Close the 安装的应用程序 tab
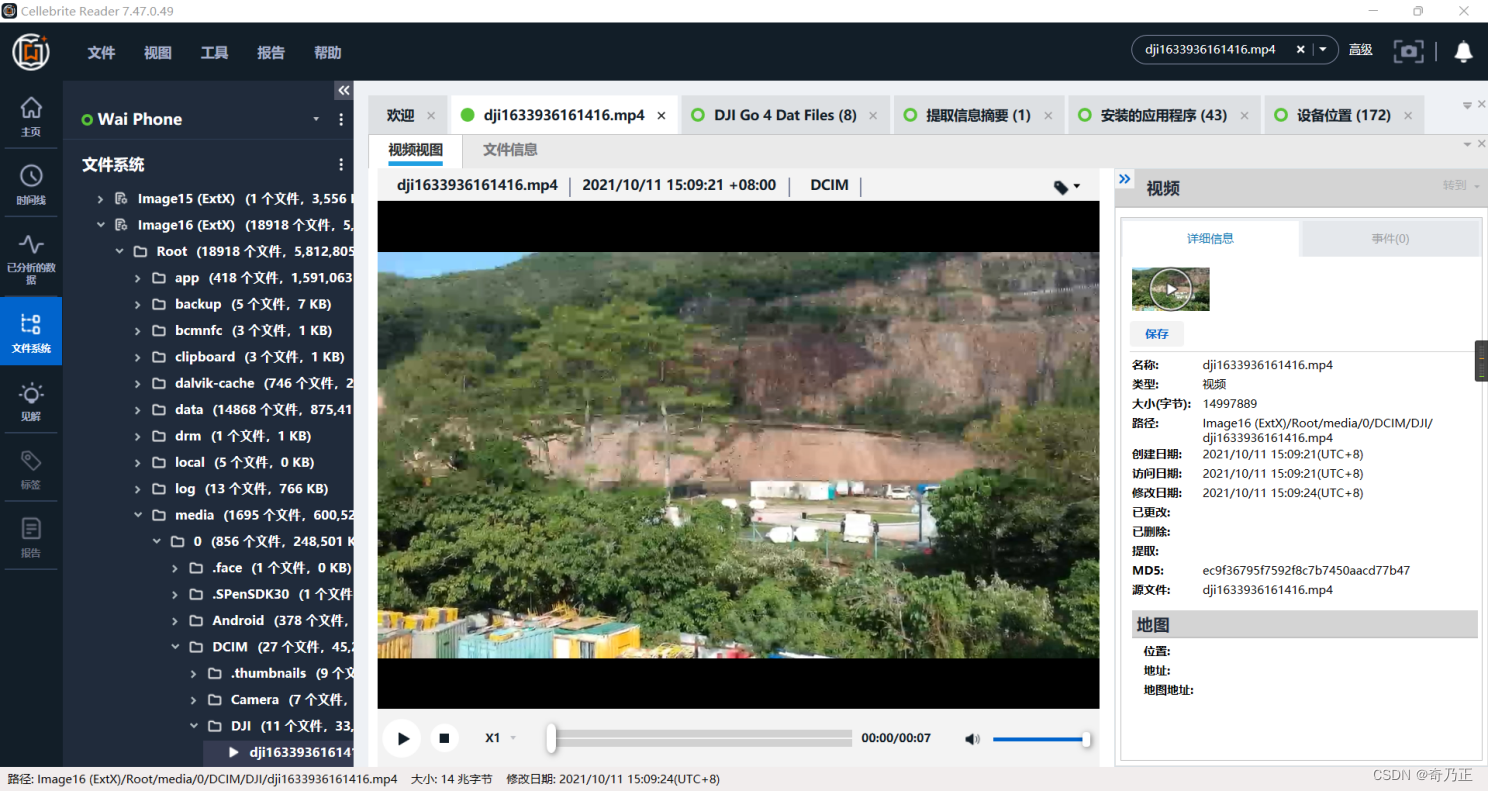Viewport: 1488px width, 791px height. (1244, 116)
